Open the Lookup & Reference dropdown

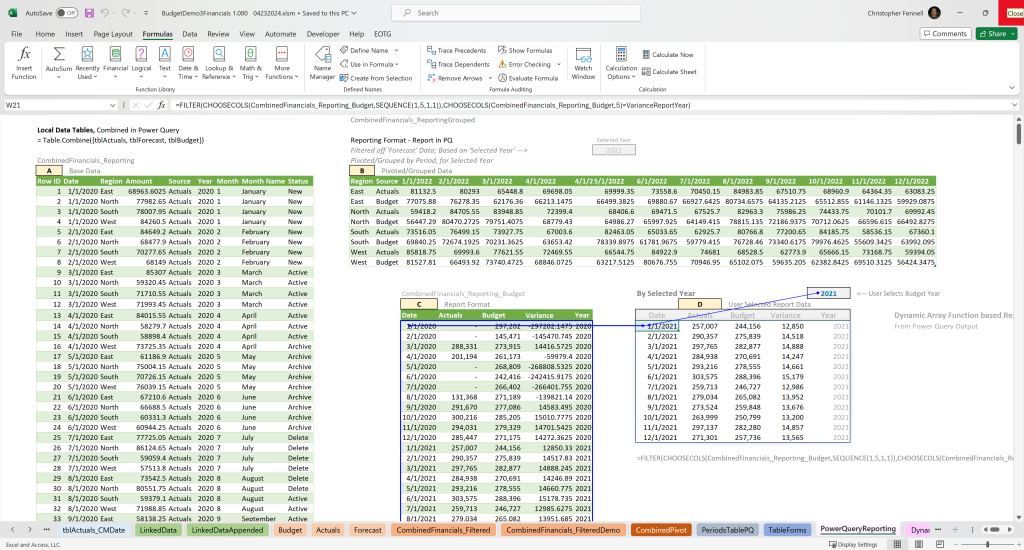219,63
